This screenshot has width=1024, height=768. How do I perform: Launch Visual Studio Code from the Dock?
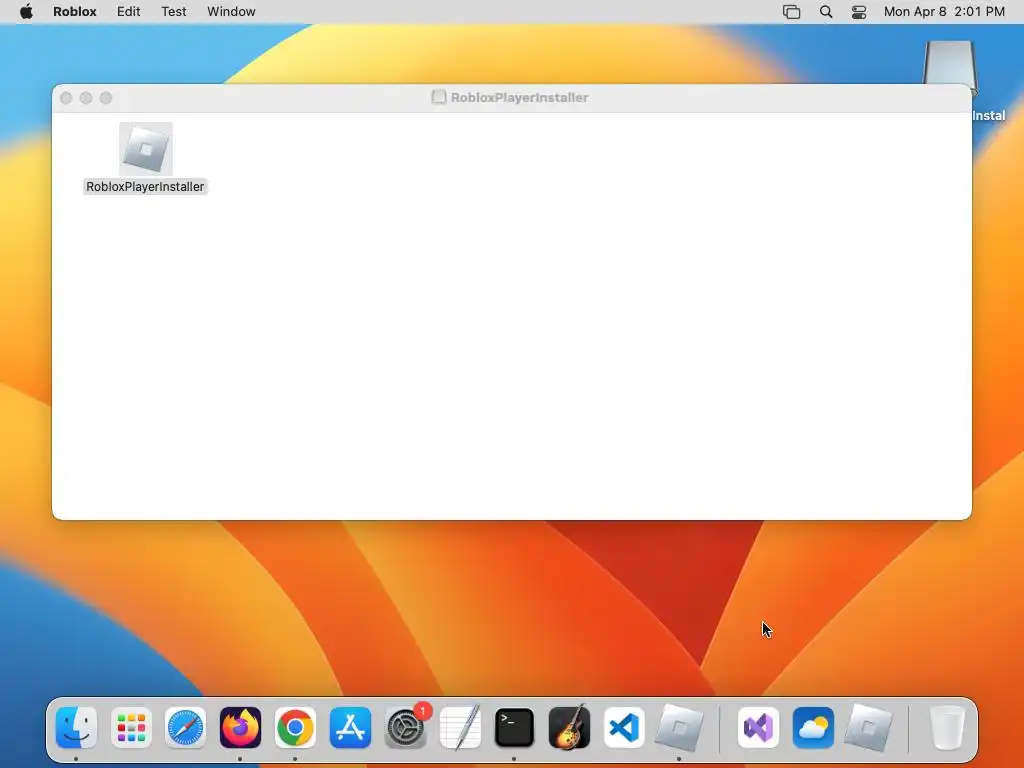624,728
